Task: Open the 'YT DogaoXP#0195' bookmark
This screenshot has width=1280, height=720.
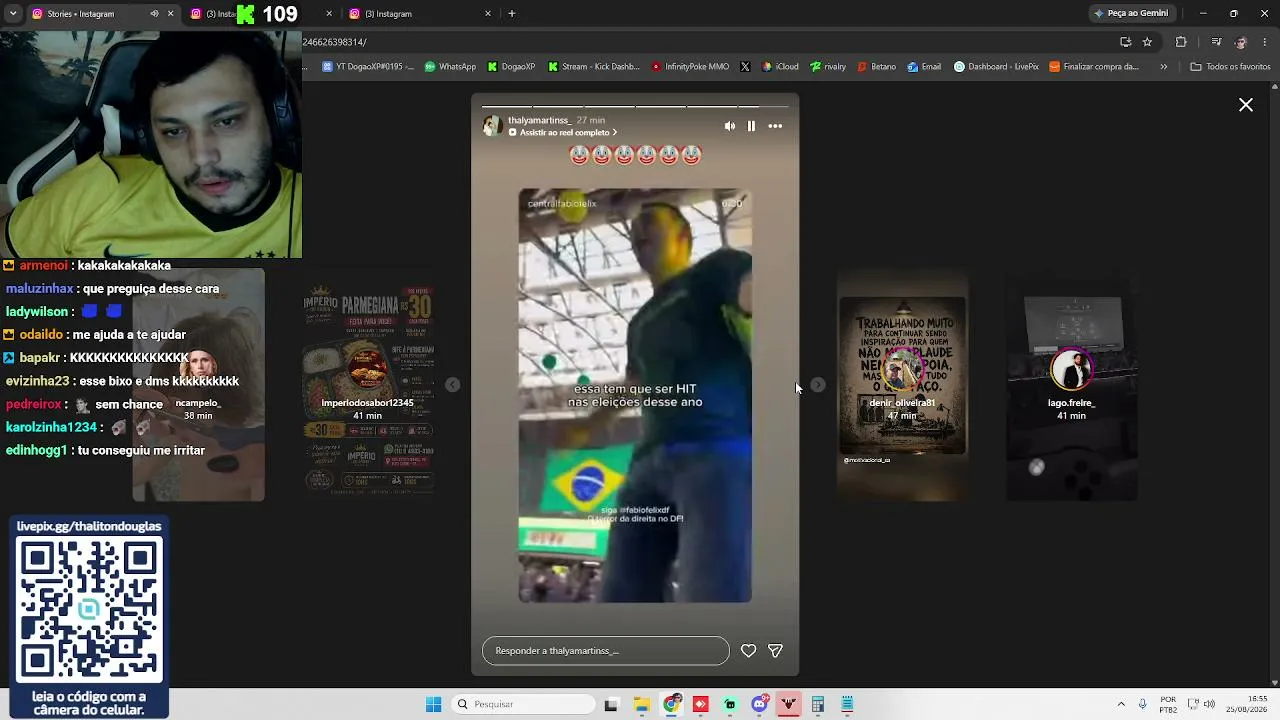Action: click(x=368, y=67)
